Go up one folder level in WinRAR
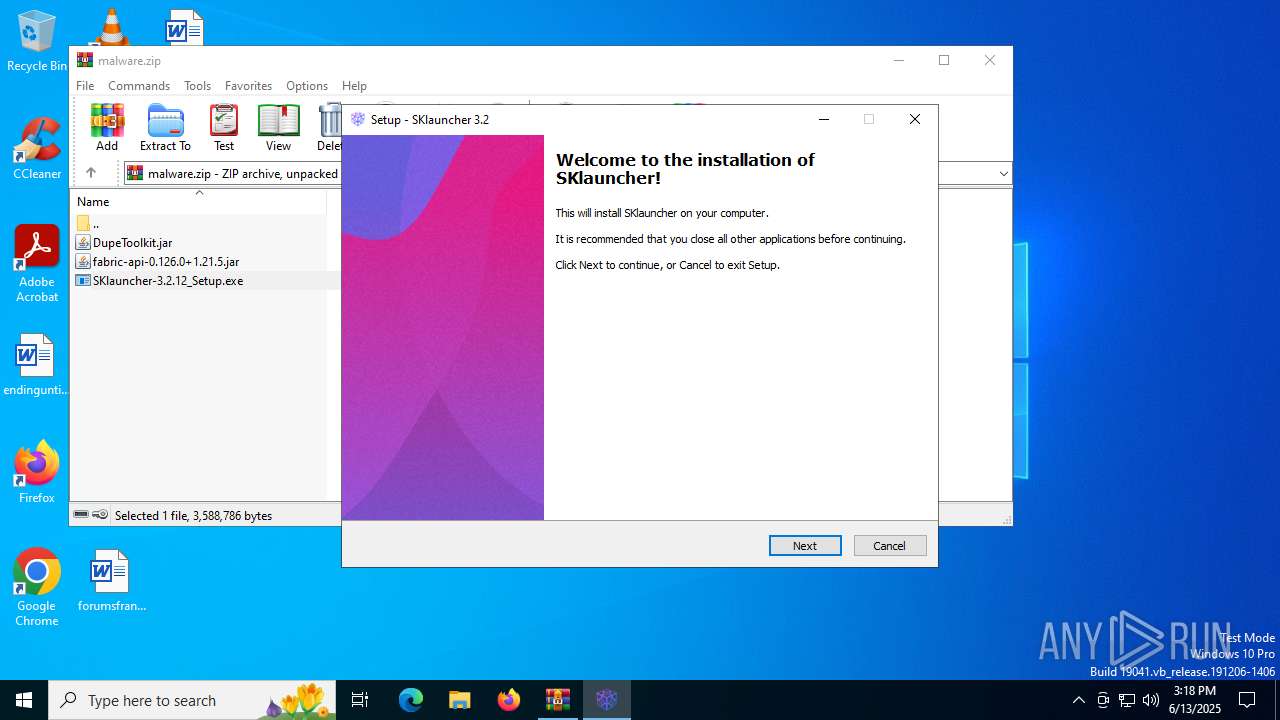The image size is (1280, 720). (x=90, y=173)
